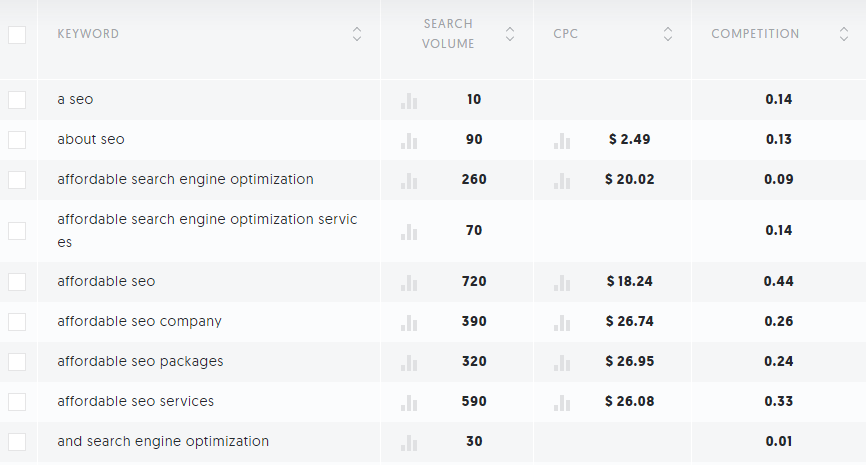The height and width of the screenshot is (465, 866).
Task: Show volume chart for 'and search engine optimization'
Action: click(x=409, y=443)
